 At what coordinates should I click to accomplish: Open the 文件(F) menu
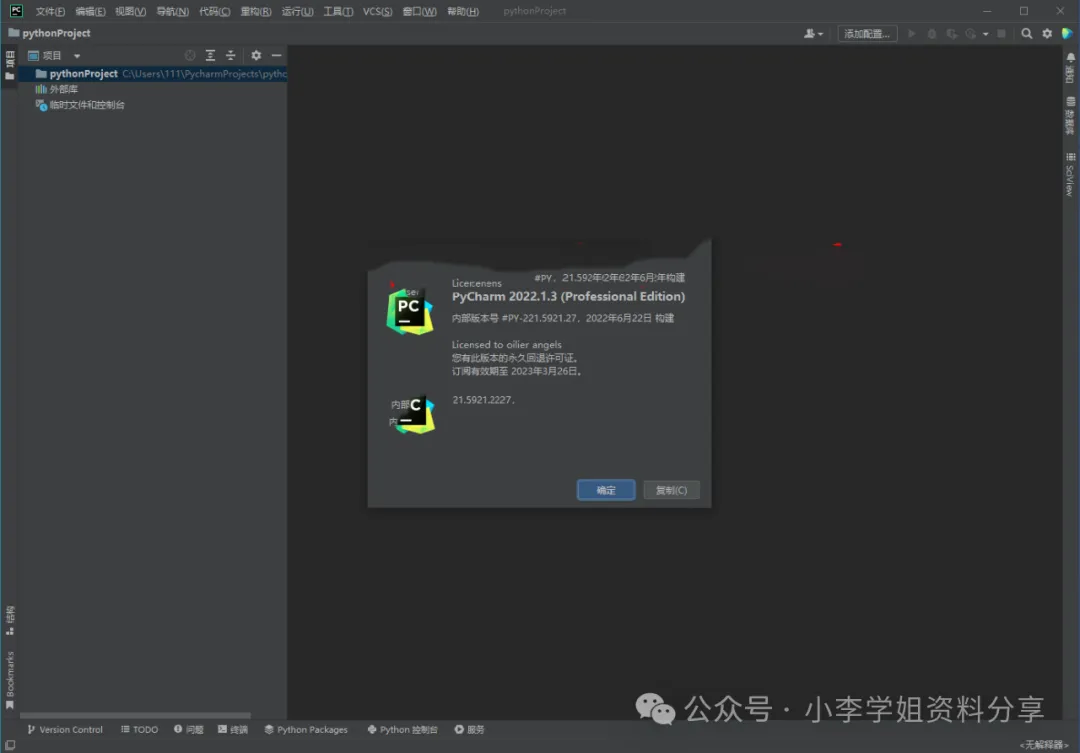coord(50,11)
